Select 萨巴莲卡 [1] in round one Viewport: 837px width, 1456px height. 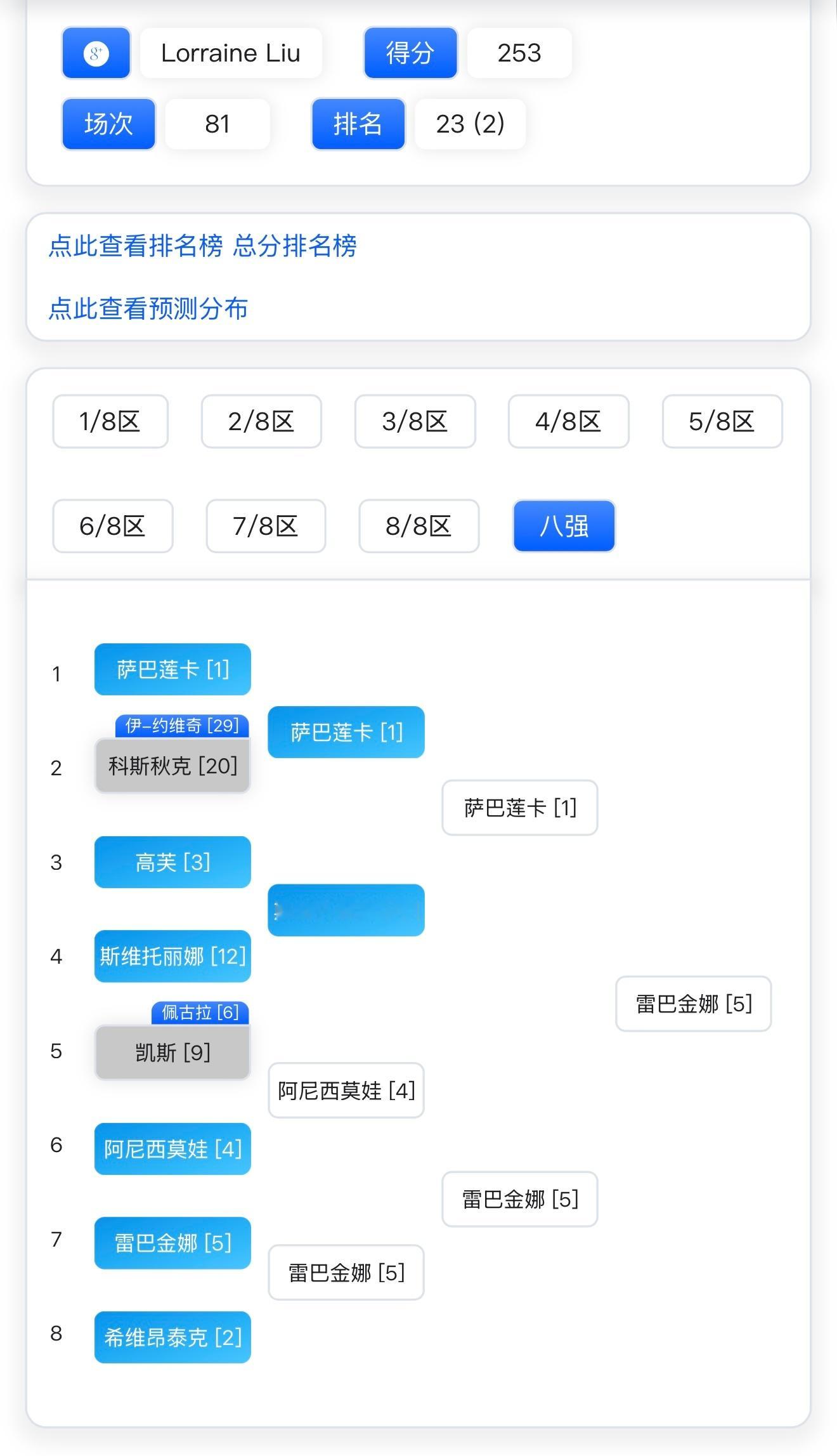click(x=172, y=668)
